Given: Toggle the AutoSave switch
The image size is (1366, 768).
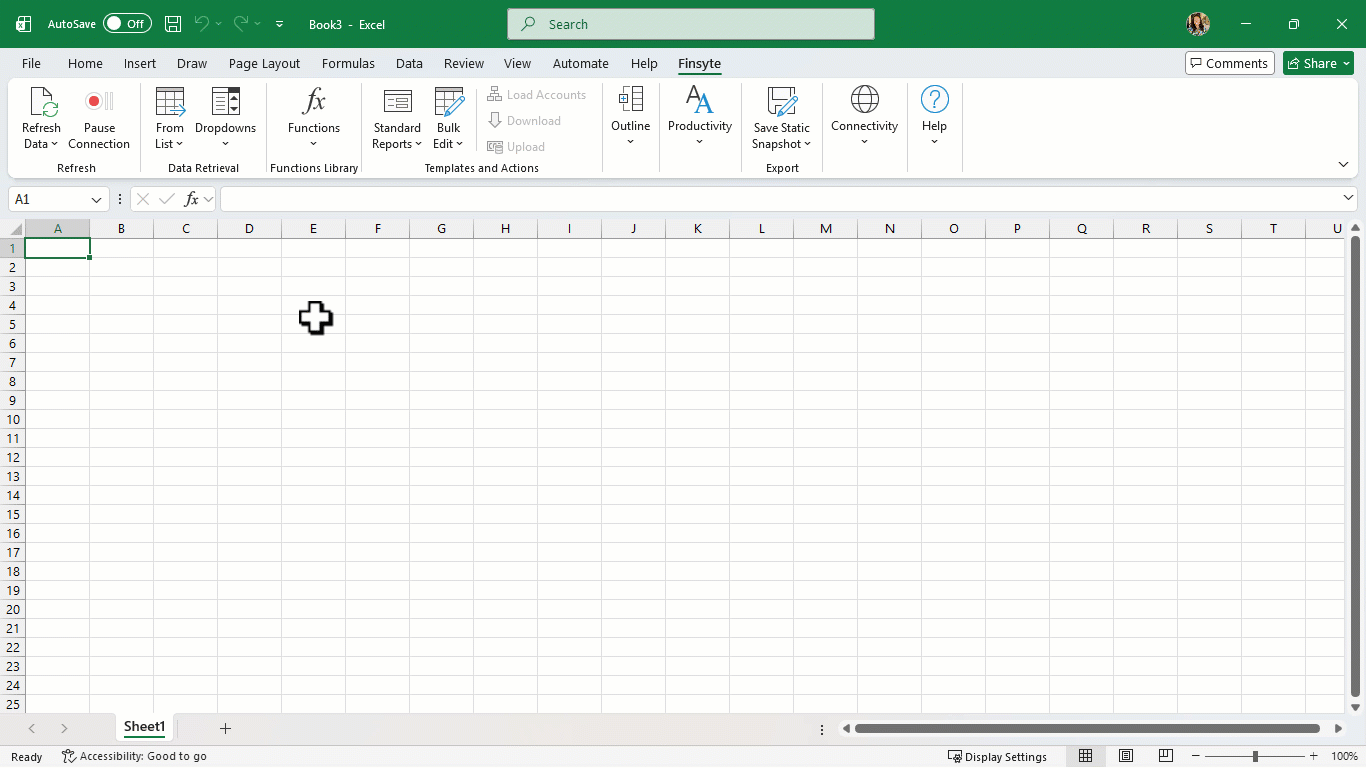Looking at the screenshot, I should (x=127, y=24).
